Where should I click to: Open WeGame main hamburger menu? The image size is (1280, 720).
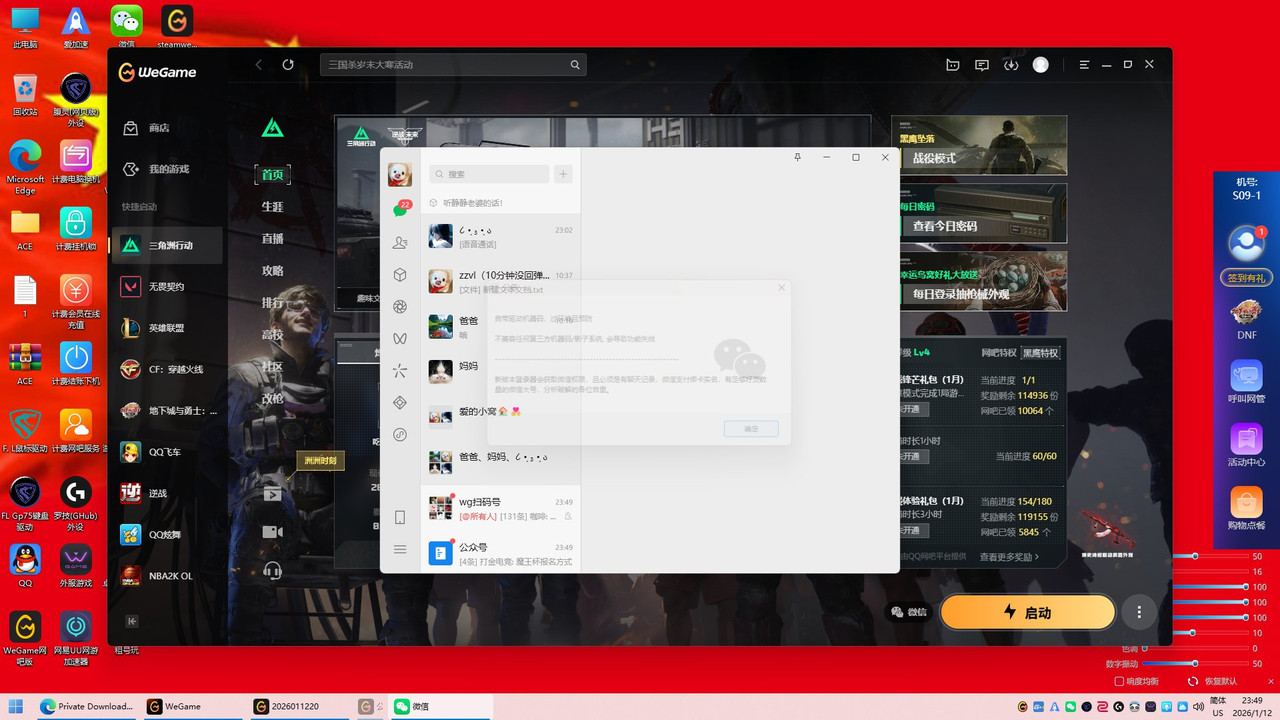(1084, 64)
